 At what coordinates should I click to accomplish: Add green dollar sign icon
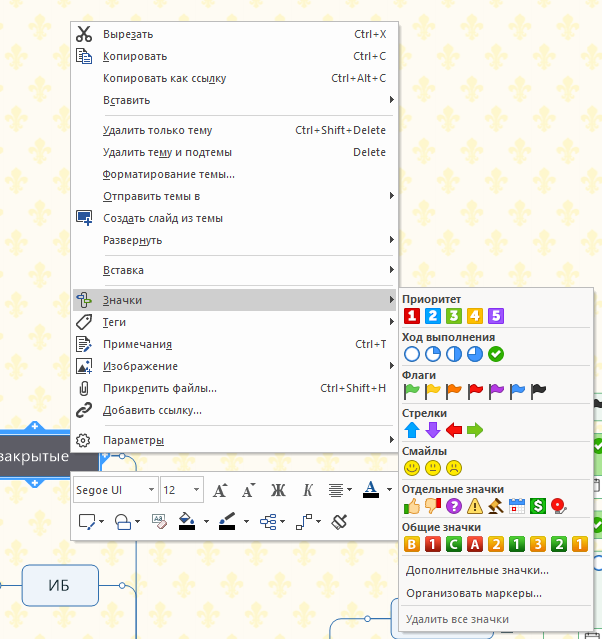tap(538, 506)
